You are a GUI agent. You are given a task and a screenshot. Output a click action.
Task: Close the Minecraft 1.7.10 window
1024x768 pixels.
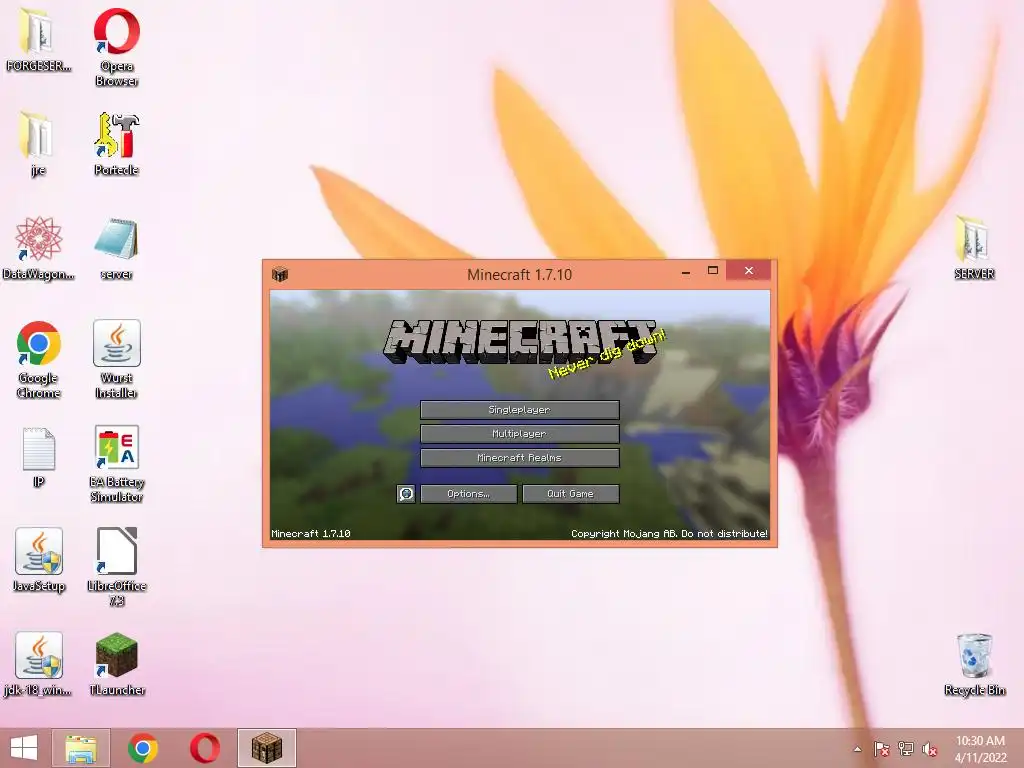(x=748, y=270)
